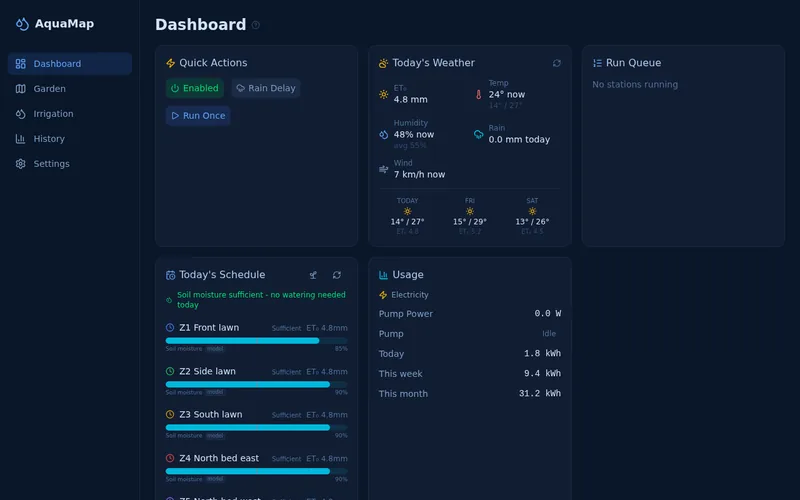800x500 pixels.
Task: Click the Electricity bolt icon
Action: 383,295
